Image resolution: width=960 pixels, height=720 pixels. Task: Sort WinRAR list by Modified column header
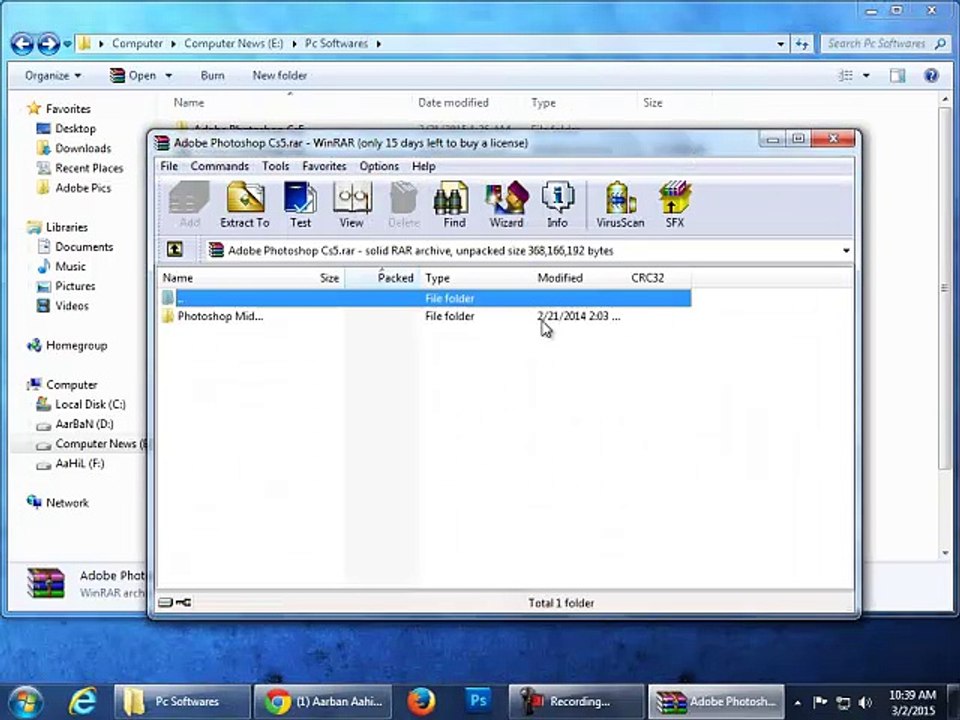coord(560,278)
